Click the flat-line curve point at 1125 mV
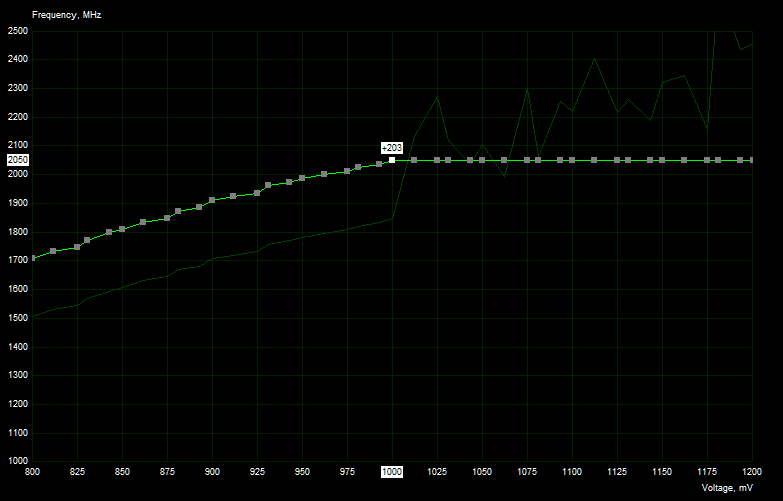Image resolution: width=783 pixels, height=501 pixels. 617,160
